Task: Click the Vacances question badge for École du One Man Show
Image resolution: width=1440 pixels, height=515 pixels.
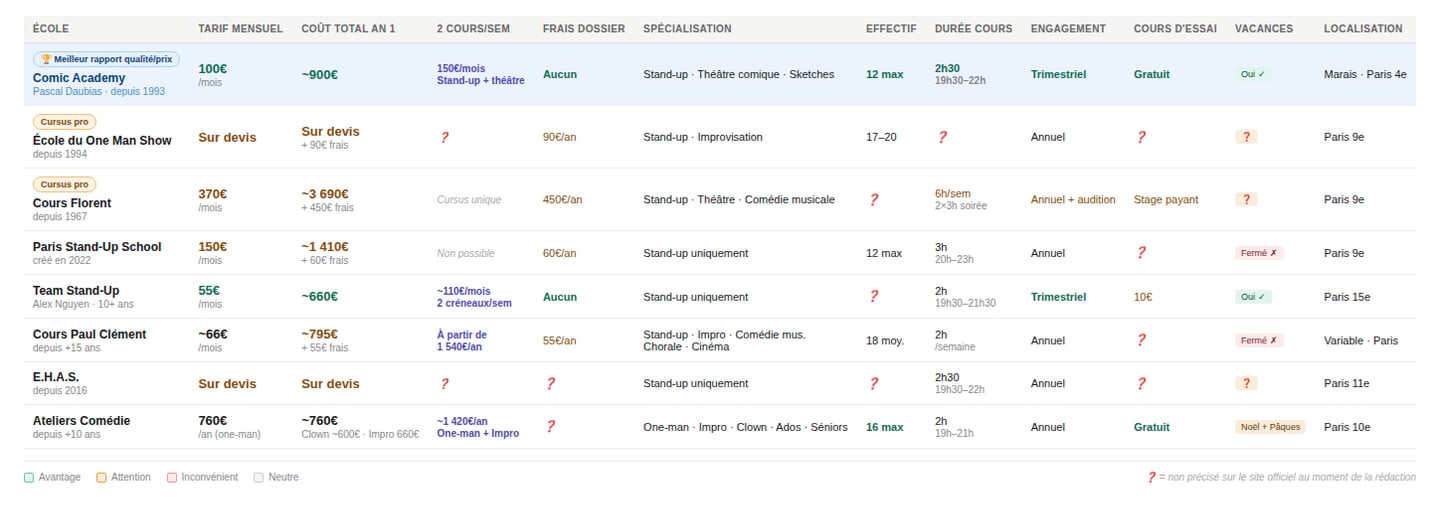Action: point(1247,137)
